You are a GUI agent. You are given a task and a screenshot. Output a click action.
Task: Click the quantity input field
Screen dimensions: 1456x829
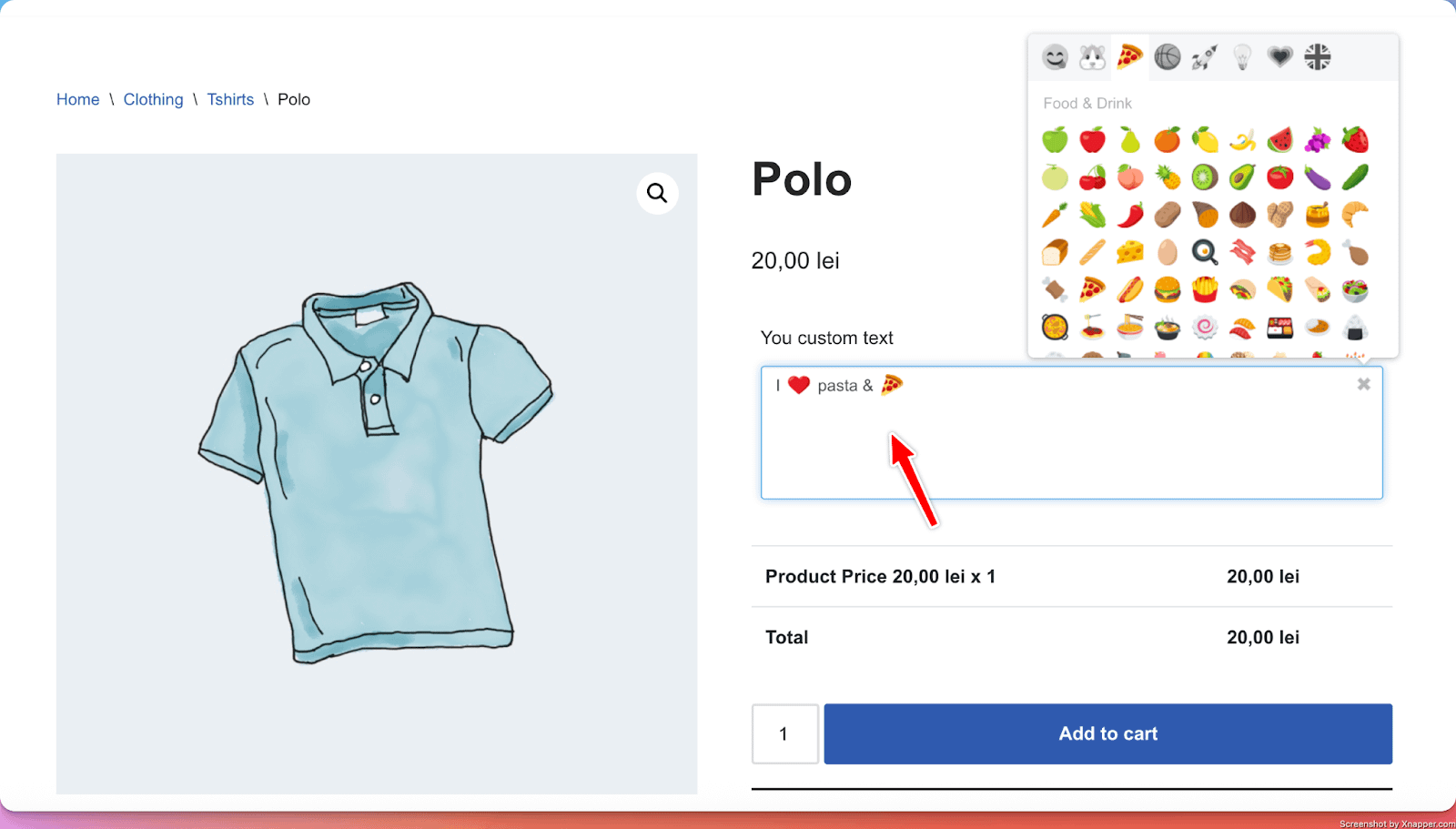pyautogui.click(x=784, y=733)
